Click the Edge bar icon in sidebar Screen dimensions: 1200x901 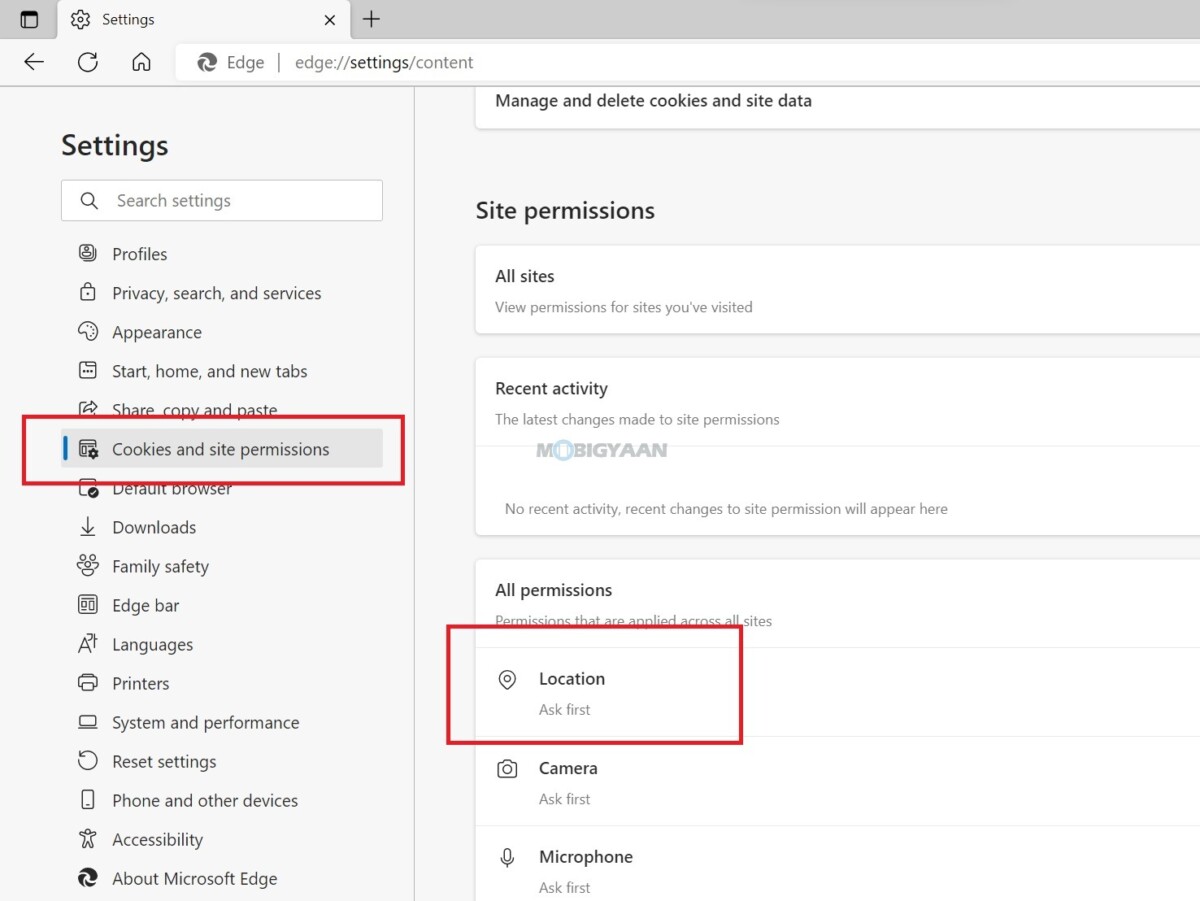point(89,605)
